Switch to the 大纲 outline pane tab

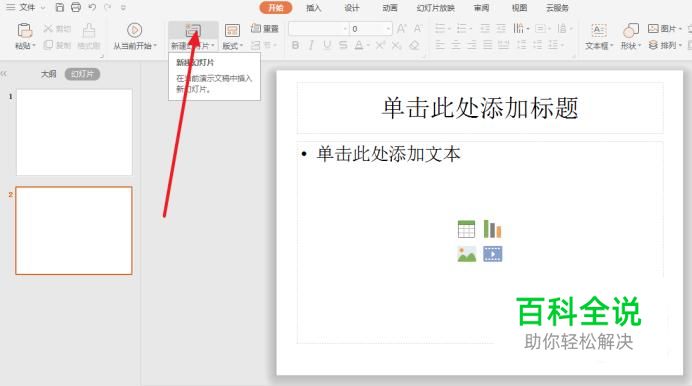(x=49, y=74)
